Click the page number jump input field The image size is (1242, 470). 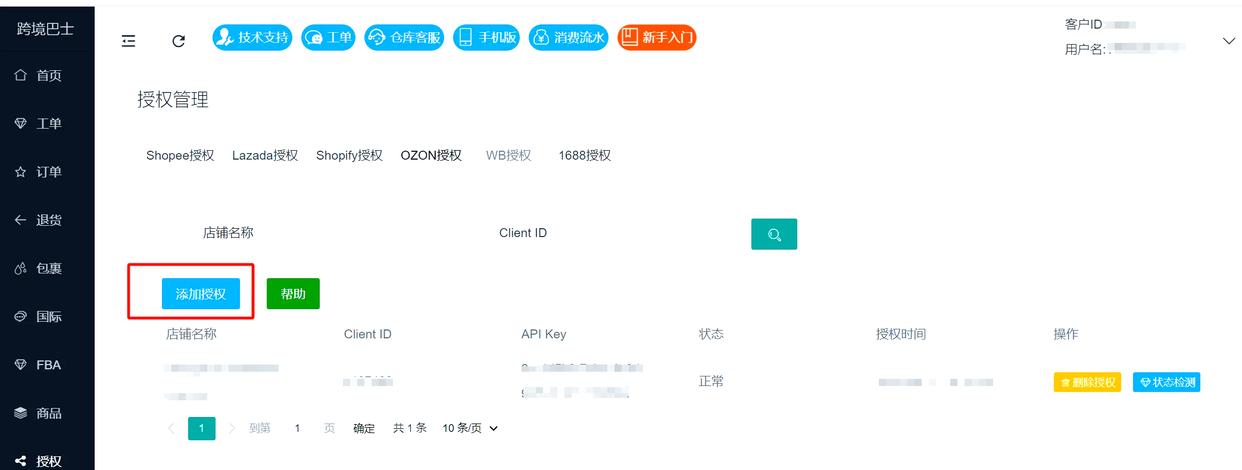tap(297, 428)
